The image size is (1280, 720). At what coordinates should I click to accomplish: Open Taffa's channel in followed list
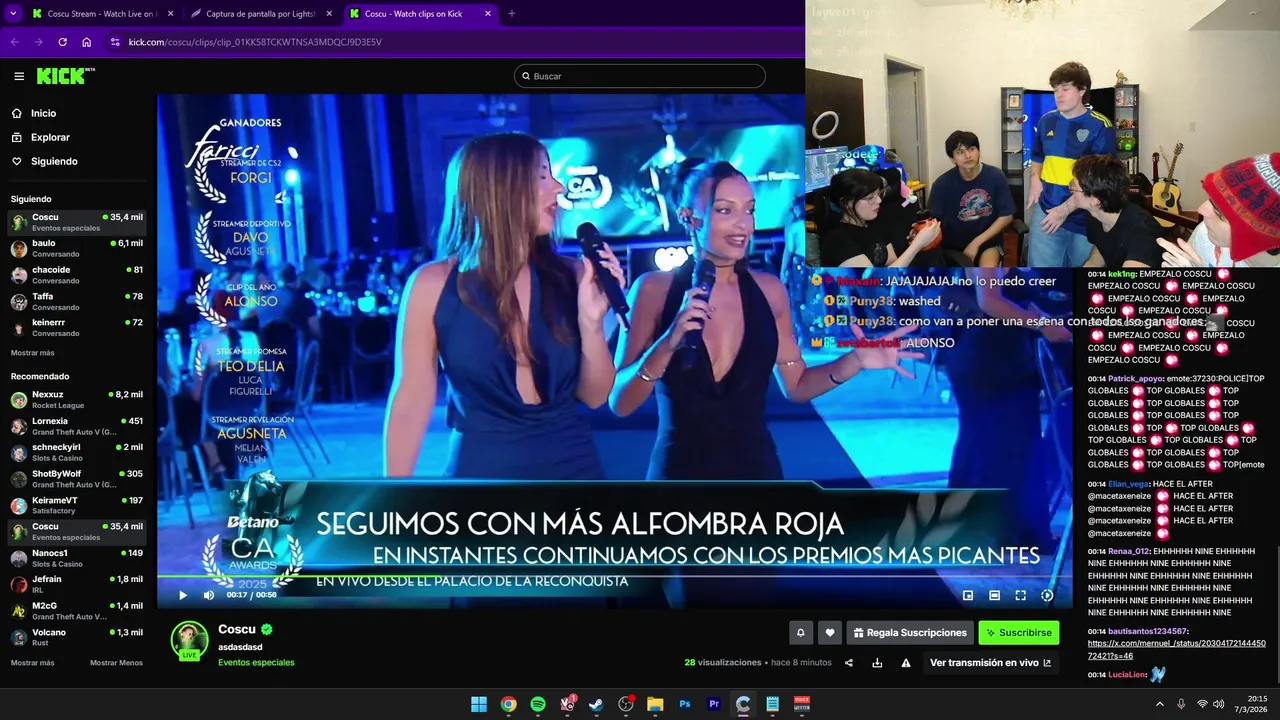point(77,301)
